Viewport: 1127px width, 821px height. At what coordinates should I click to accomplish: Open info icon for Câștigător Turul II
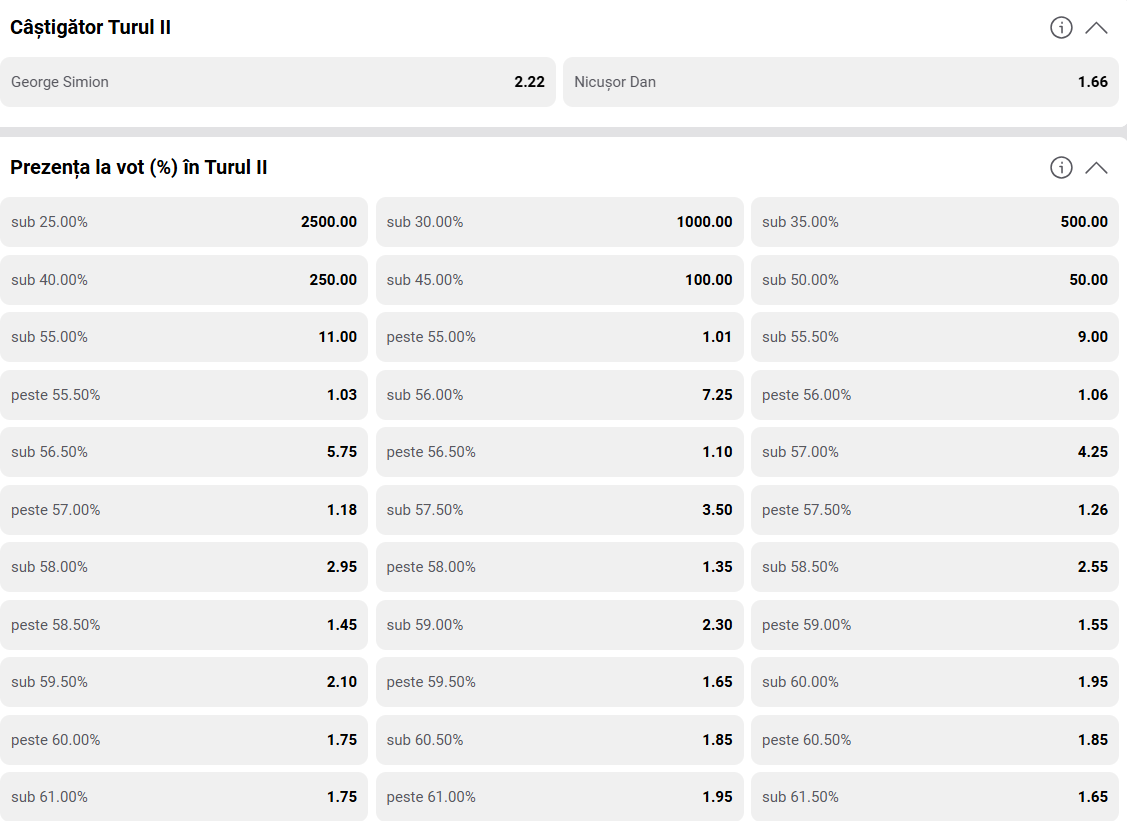click(1061, 27)
